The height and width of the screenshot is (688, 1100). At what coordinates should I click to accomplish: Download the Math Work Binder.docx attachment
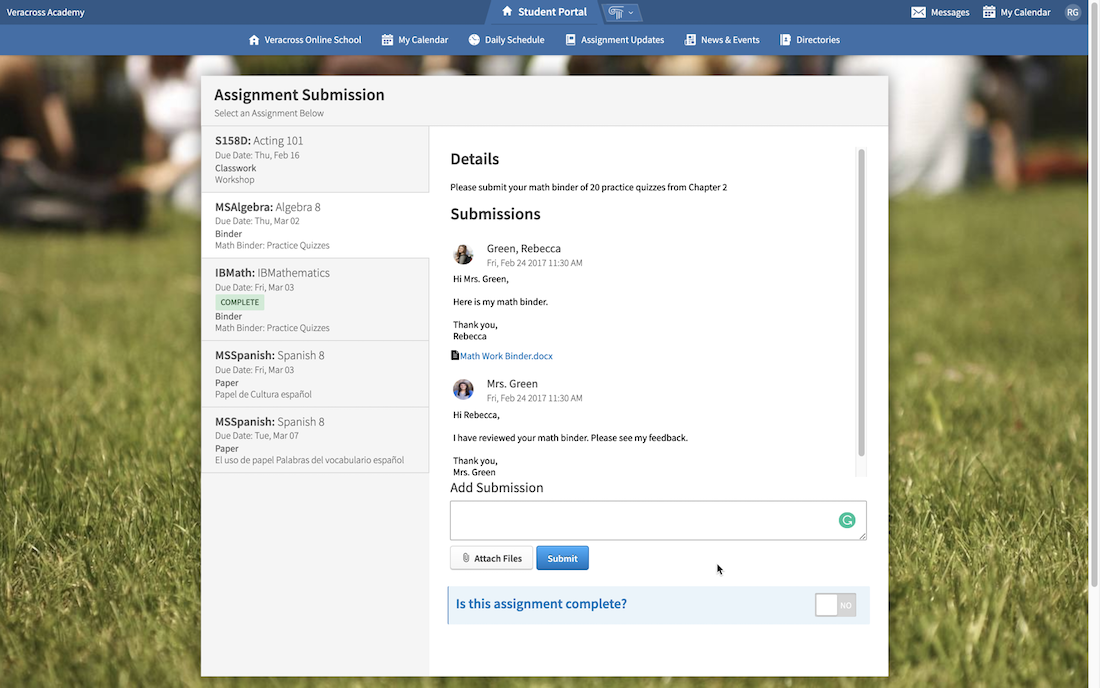(506, 354)
